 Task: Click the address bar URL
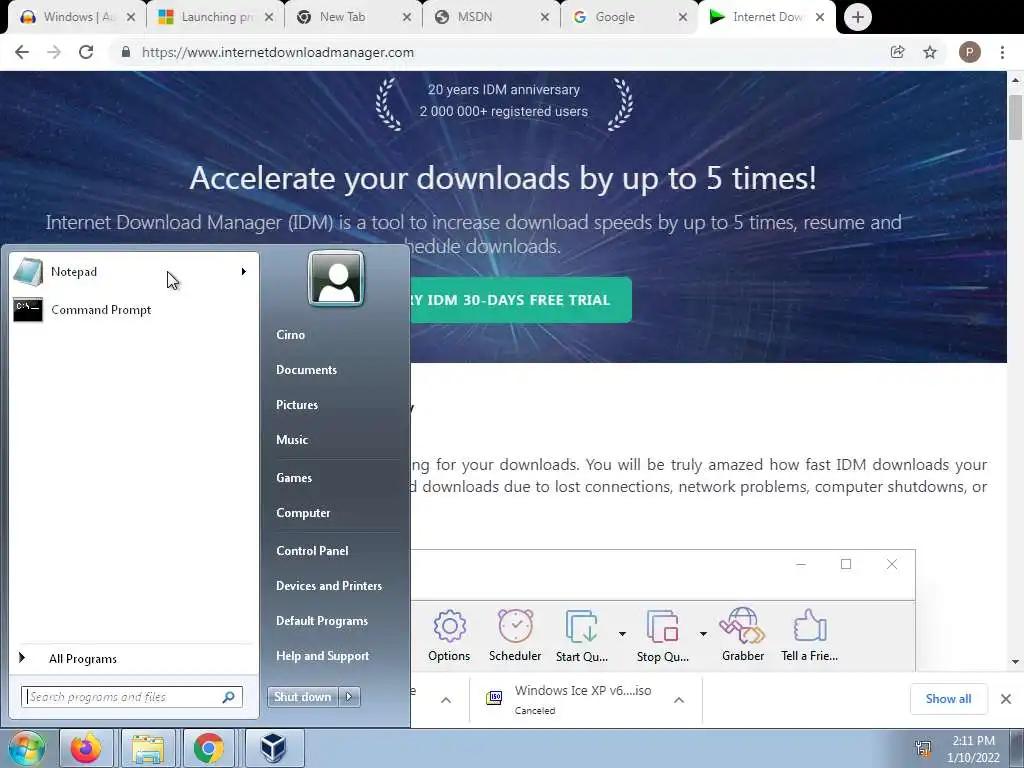pyautogui.click(x=278, y=52)
